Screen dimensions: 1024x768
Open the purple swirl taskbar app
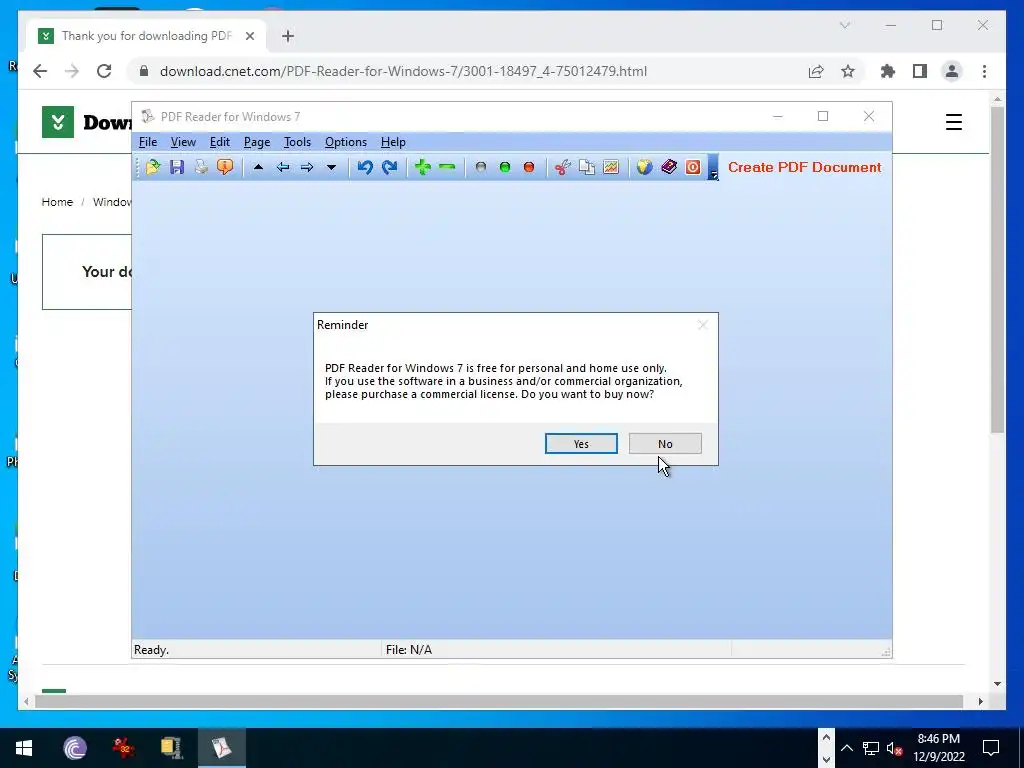point(75,748)
